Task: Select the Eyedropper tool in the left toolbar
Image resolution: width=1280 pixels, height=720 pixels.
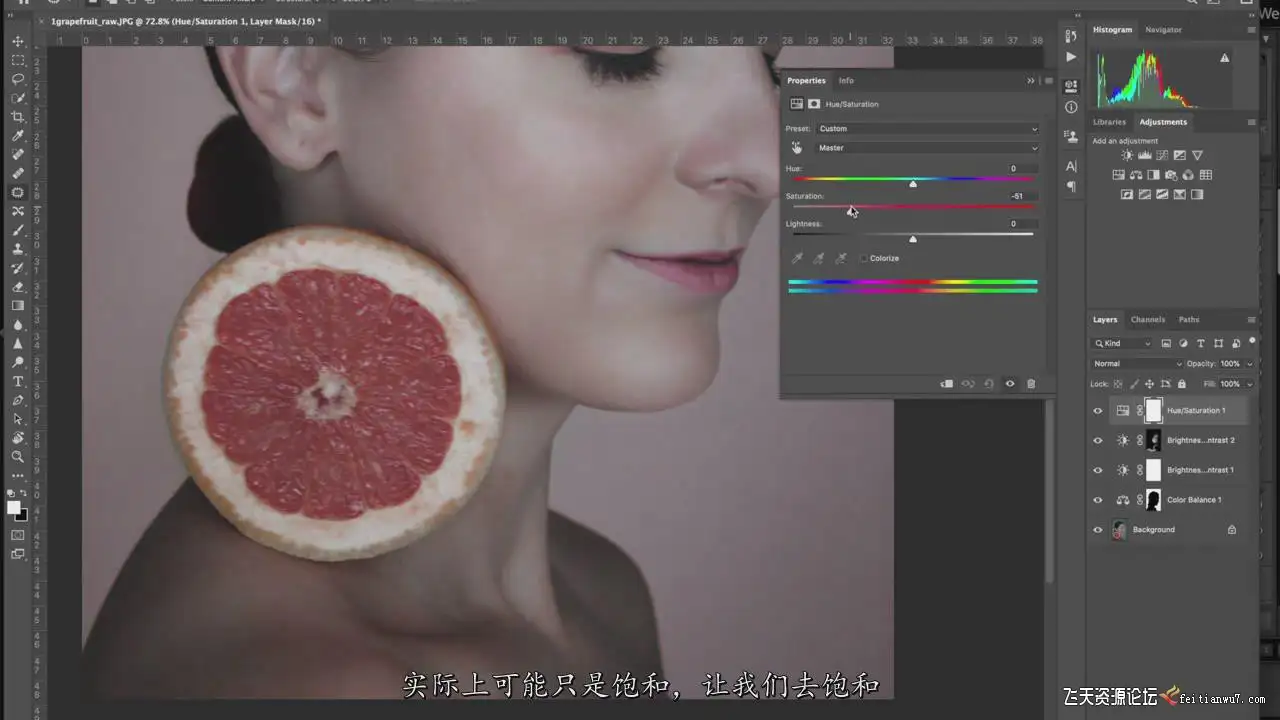Action: 17,136
